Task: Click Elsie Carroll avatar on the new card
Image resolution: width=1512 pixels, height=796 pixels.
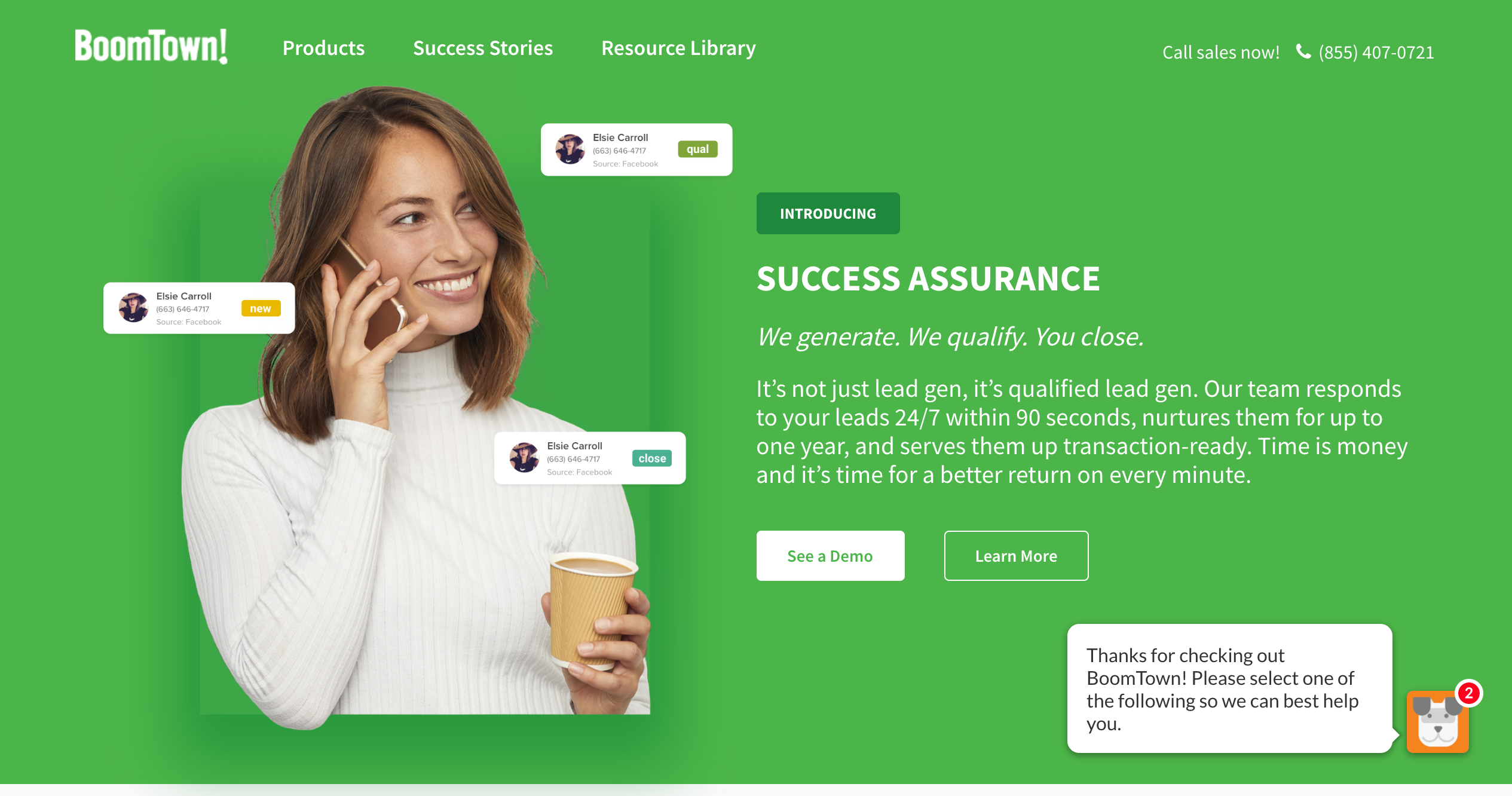Action: pos(133,308)
